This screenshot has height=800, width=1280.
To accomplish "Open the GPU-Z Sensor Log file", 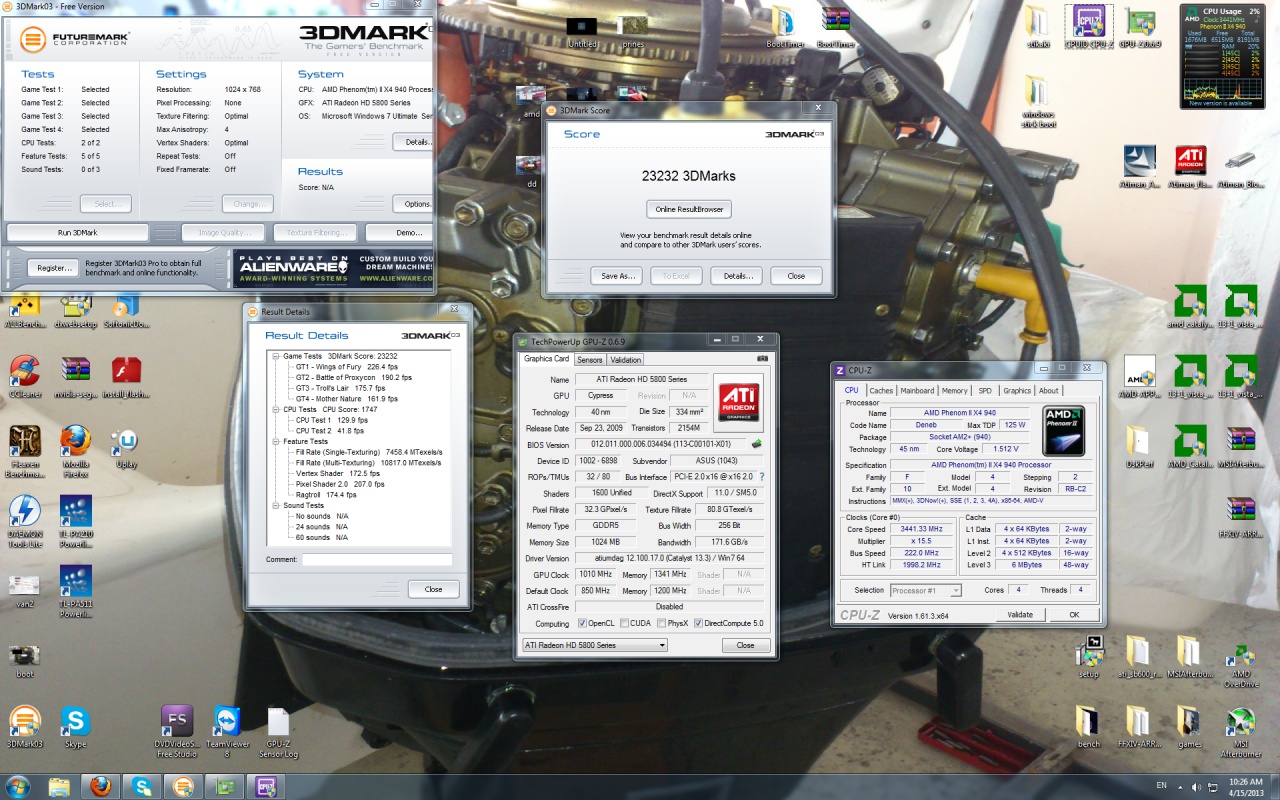I will 278,727.
